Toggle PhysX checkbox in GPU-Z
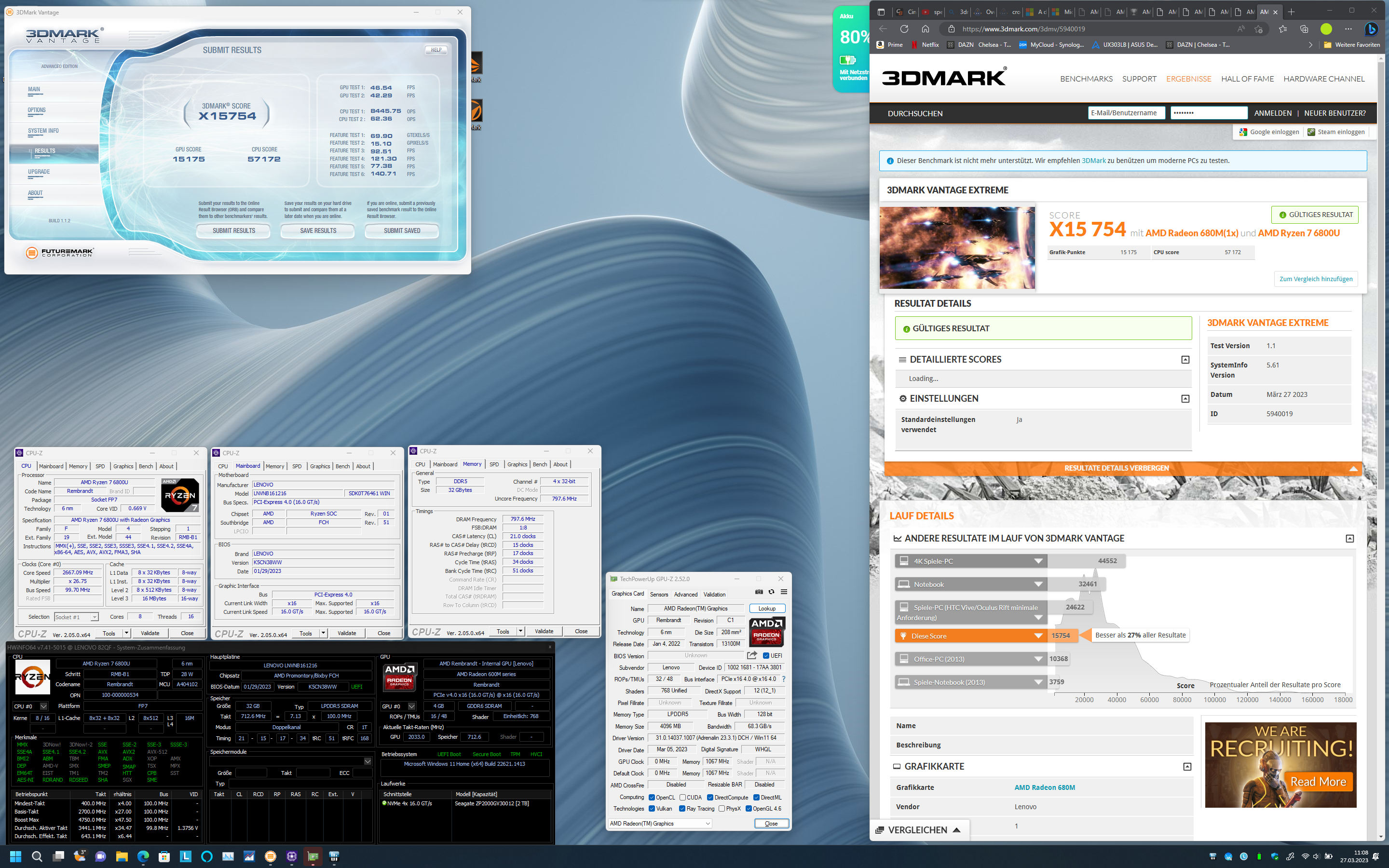1389x868 pixels. pyautogui.click(x=722, y=809)
